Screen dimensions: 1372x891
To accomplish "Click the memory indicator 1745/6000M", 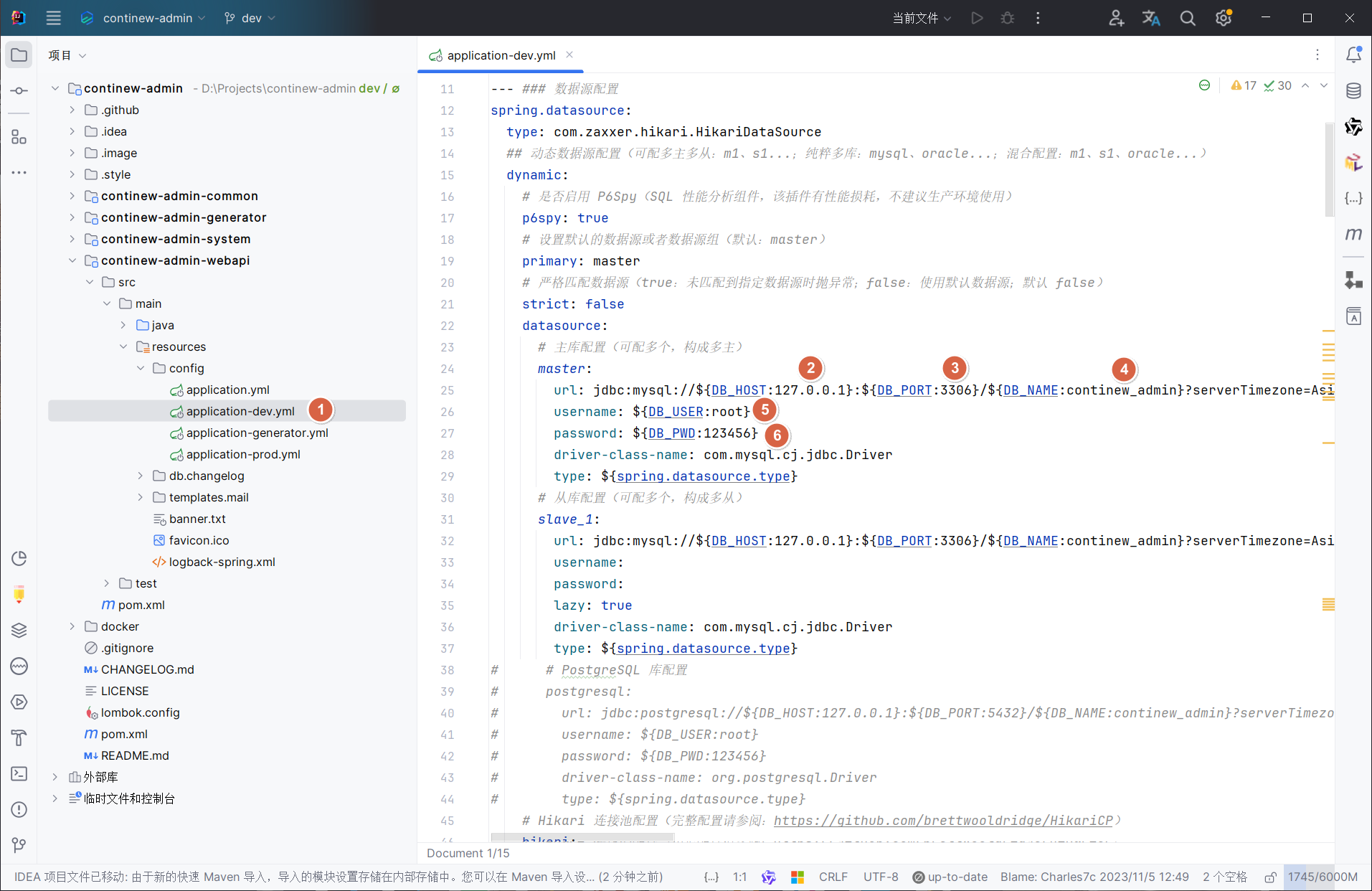I will 1323,877.
